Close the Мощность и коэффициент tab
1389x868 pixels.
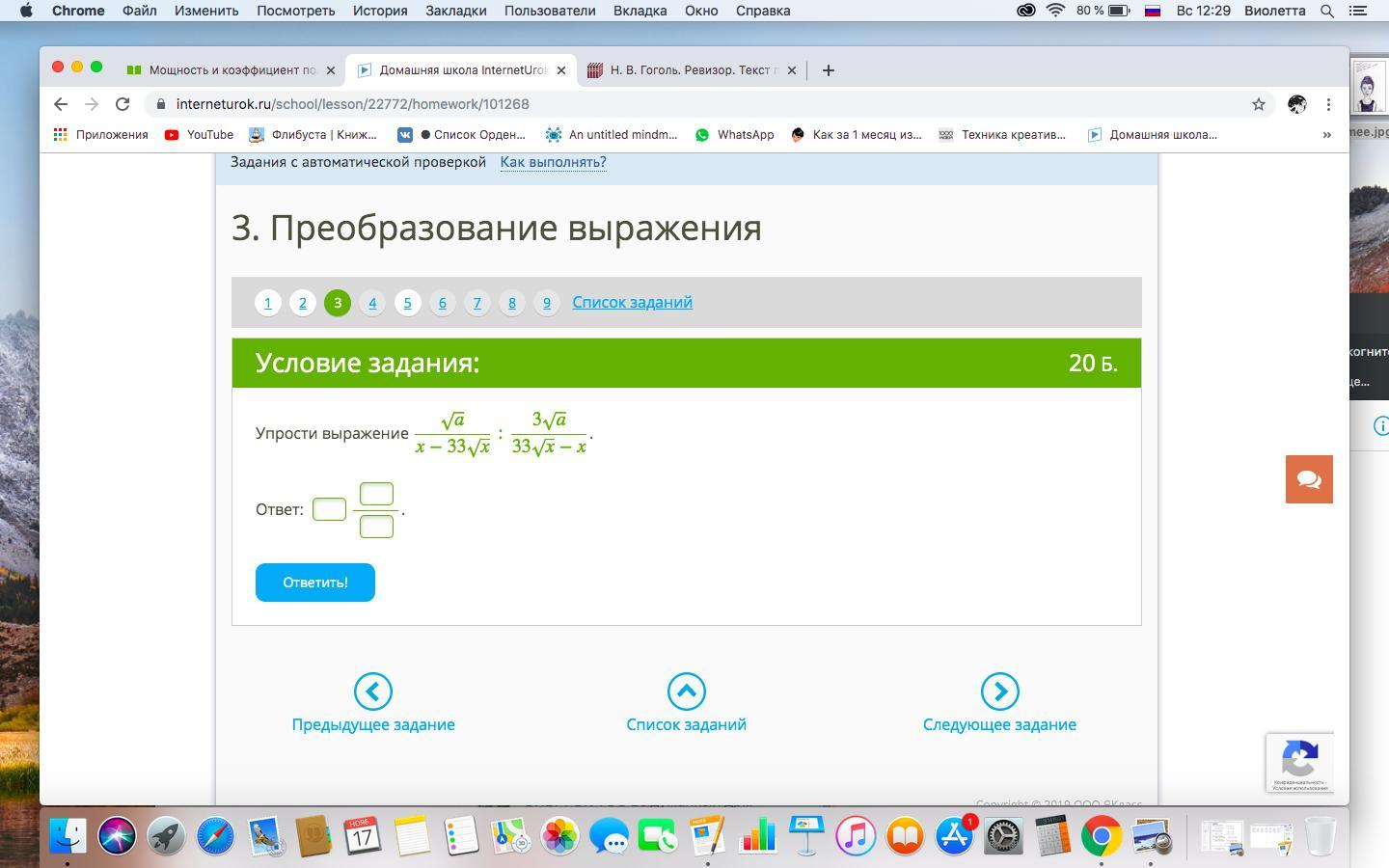331,70
